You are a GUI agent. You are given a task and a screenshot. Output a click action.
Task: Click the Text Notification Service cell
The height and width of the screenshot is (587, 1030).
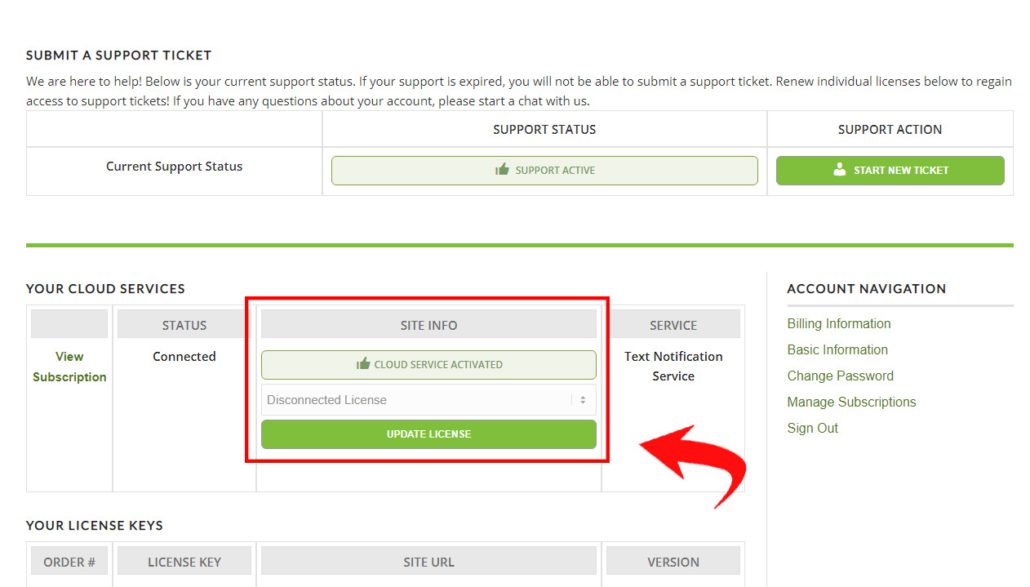pyautogui.click(x=673, y=366)
